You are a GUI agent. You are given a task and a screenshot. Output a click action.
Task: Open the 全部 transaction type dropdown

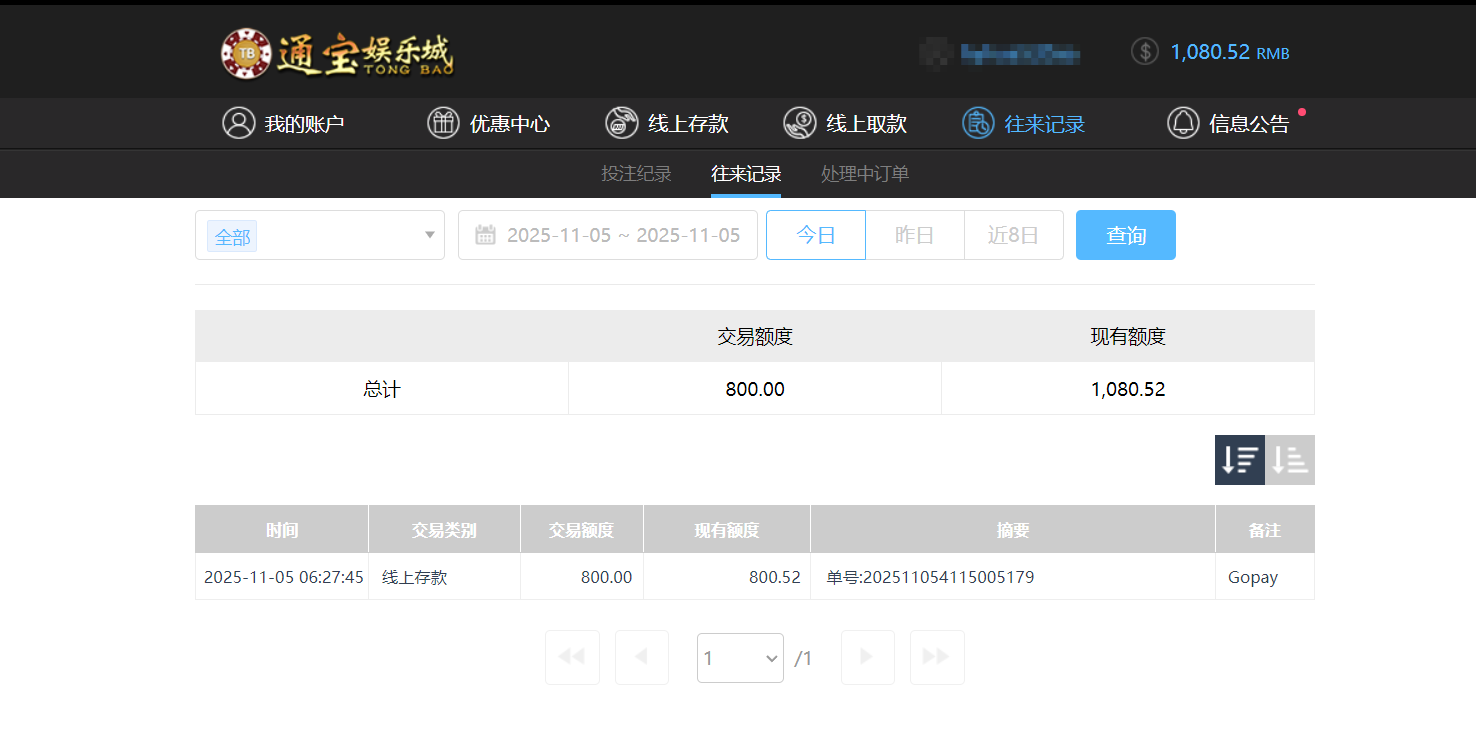pos(319,235)
